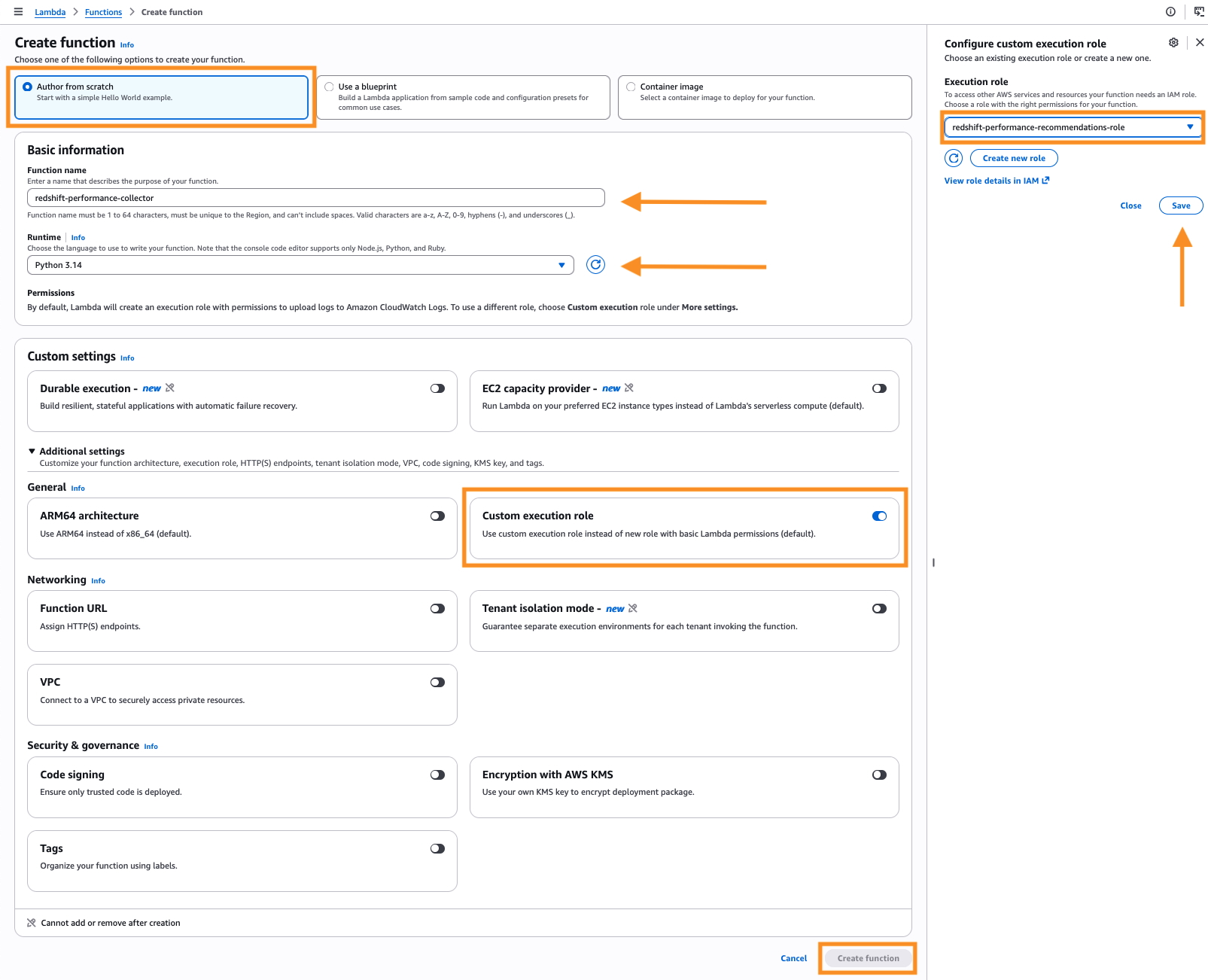This screenshot has width=1208, height=980.
Task: Go to Lambda breadcrumb
Action: (50, 12)
